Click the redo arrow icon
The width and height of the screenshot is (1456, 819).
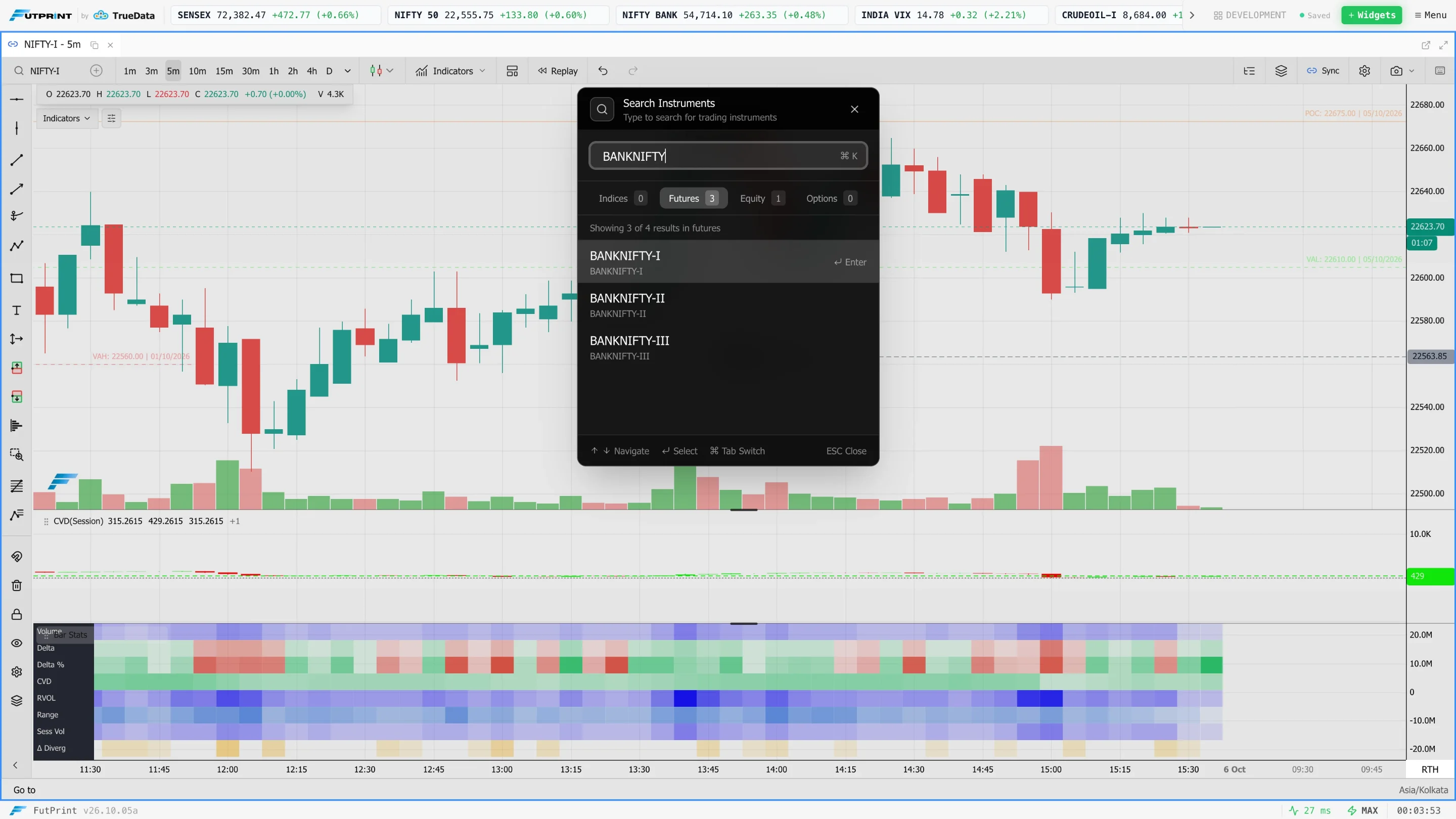pos(633,71)
